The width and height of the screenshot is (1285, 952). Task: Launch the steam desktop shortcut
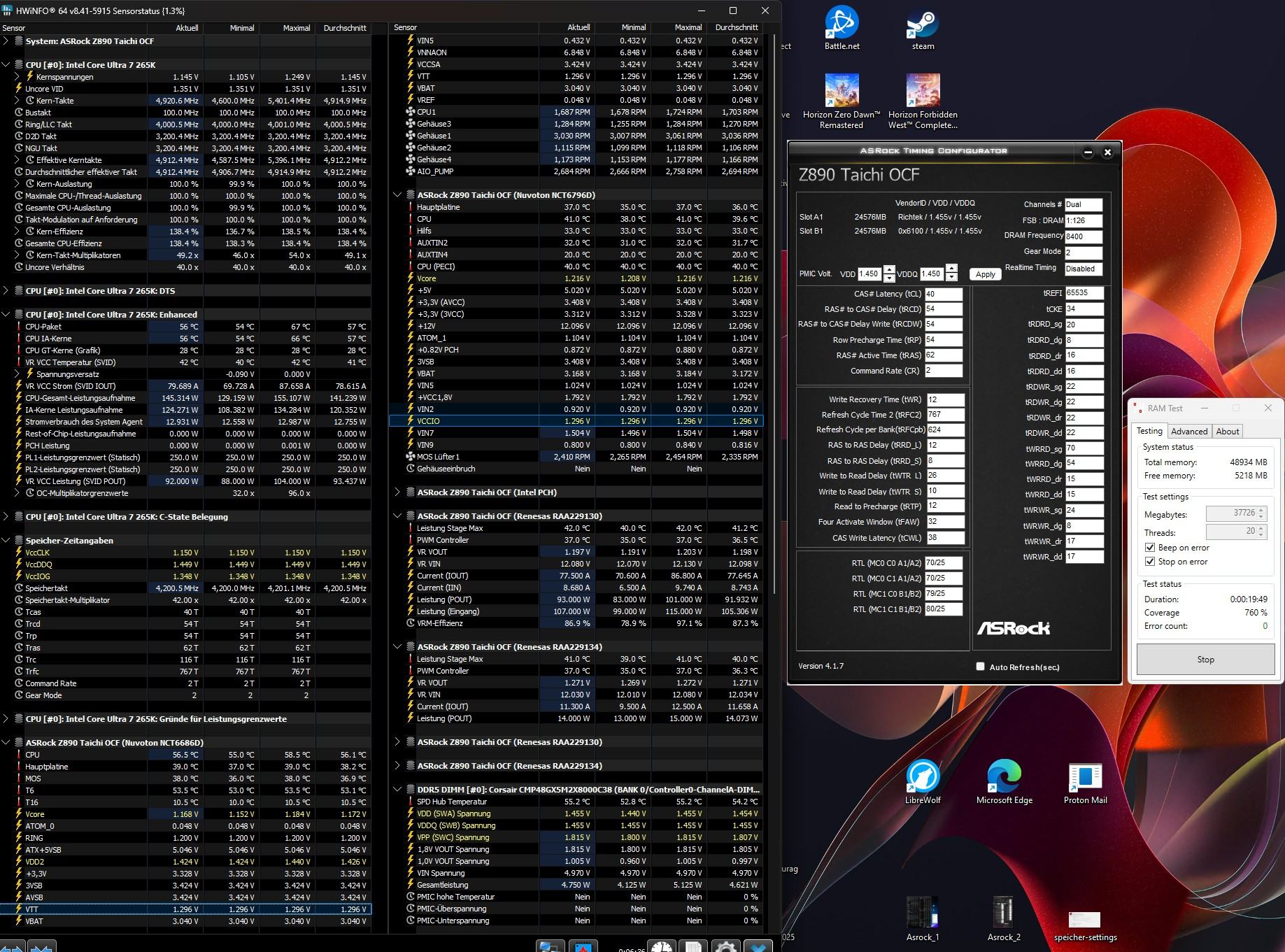pyautogui.click(x=923, y=28)
